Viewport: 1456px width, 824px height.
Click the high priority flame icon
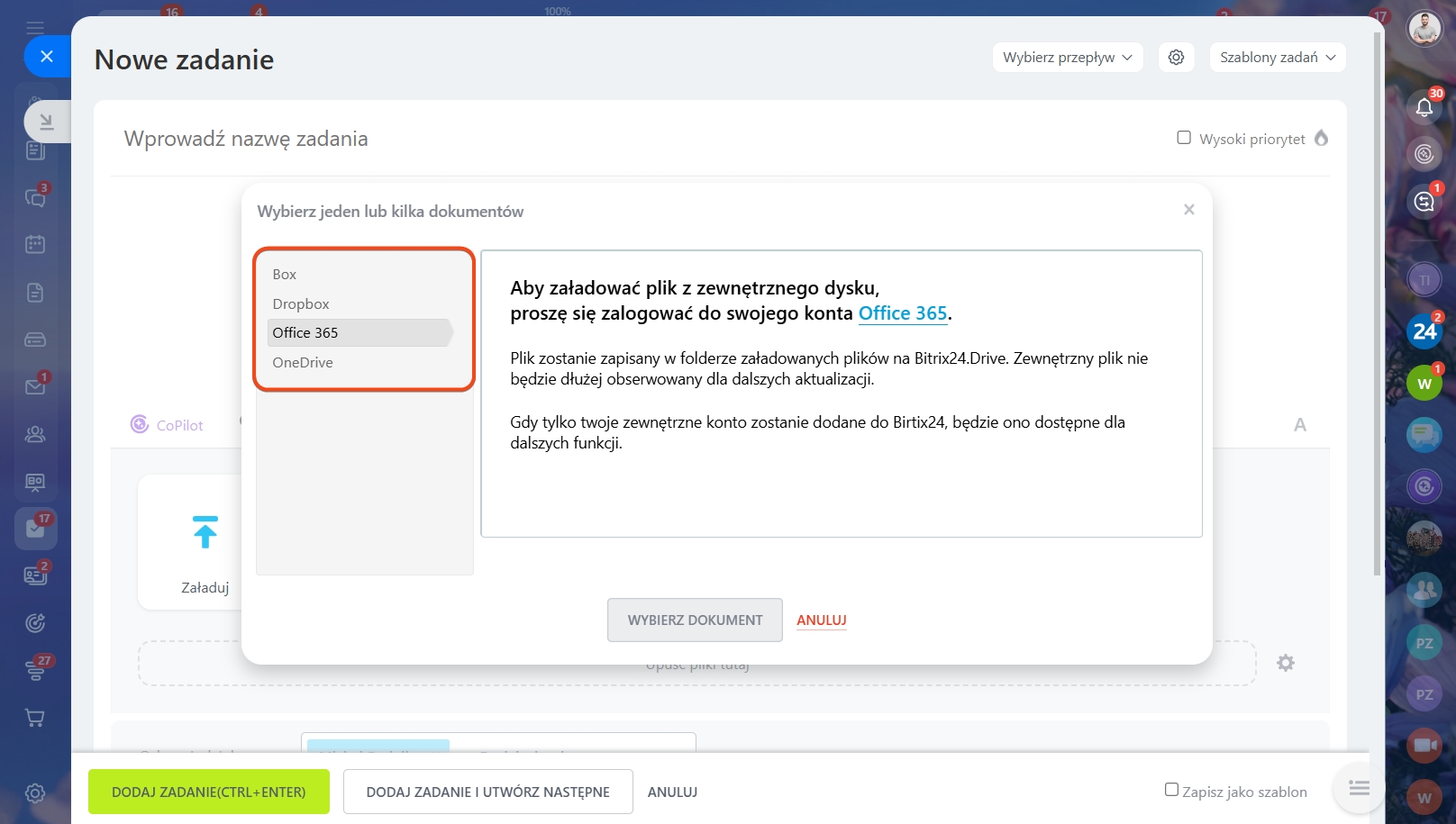(1322, 138)
